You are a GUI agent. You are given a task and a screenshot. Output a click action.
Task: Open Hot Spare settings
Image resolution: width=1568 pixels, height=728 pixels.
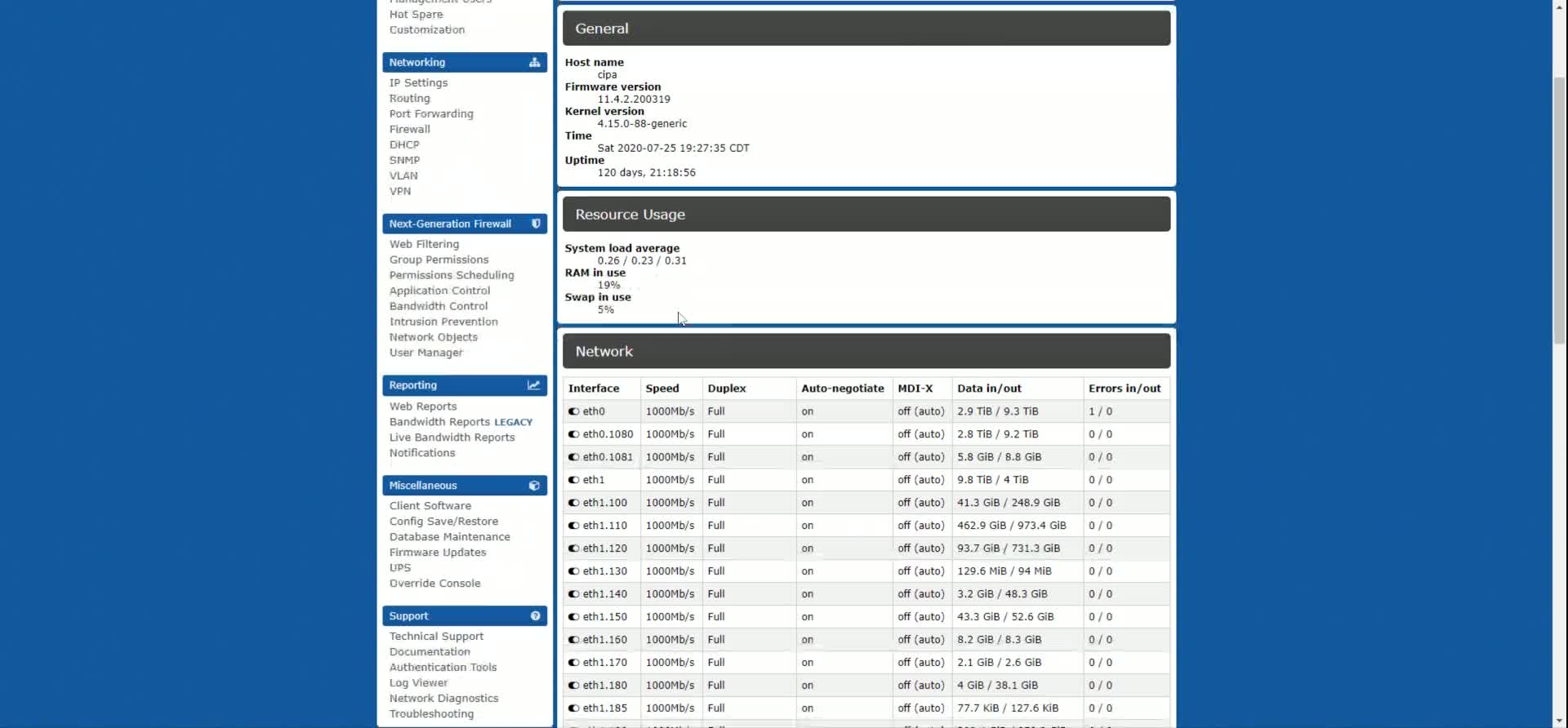tap(416, 15)
